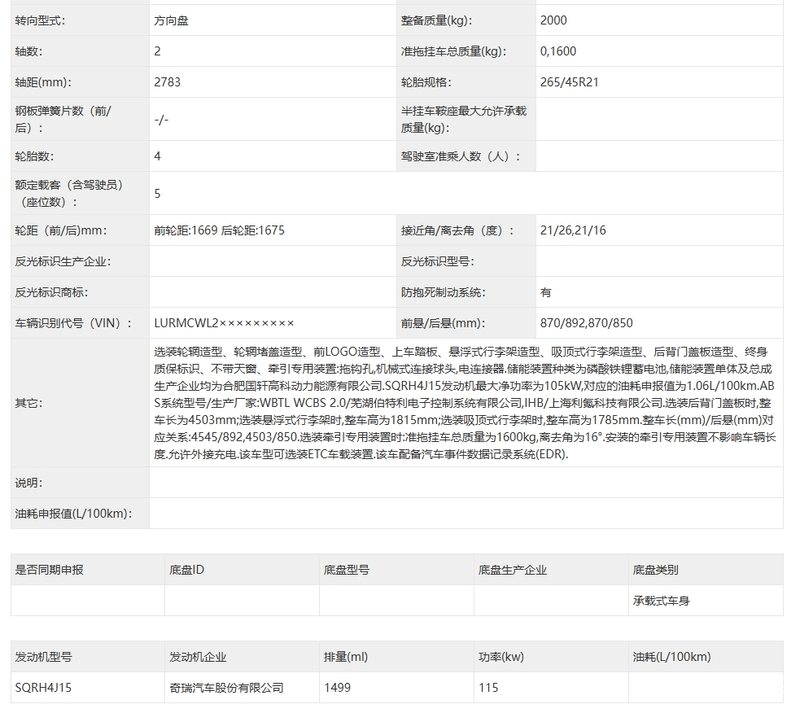
Task: Click the track width value 前轮距:1669 后轮距:1675
Action: click(219, 230)
